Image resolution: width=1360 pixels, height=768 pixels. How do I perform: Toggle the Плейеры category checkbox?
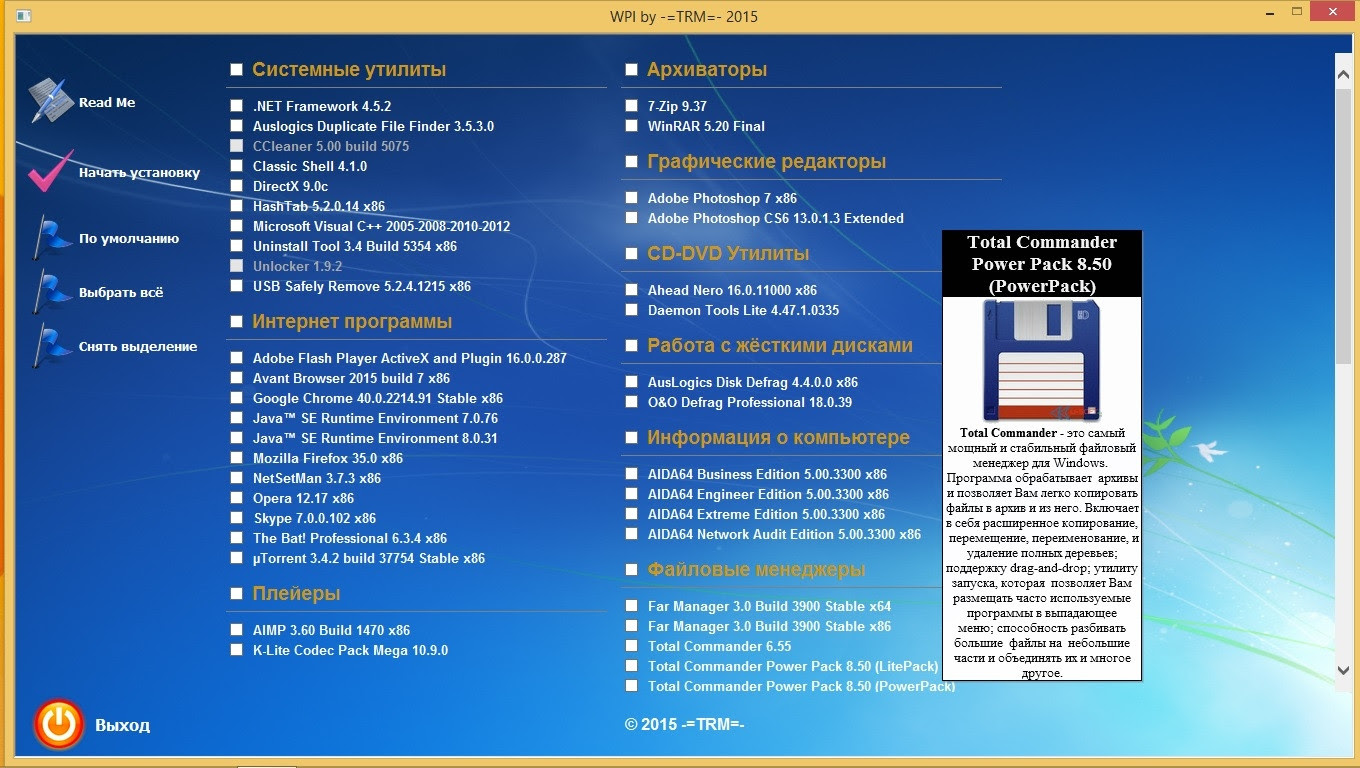click(x=236, y=594)
